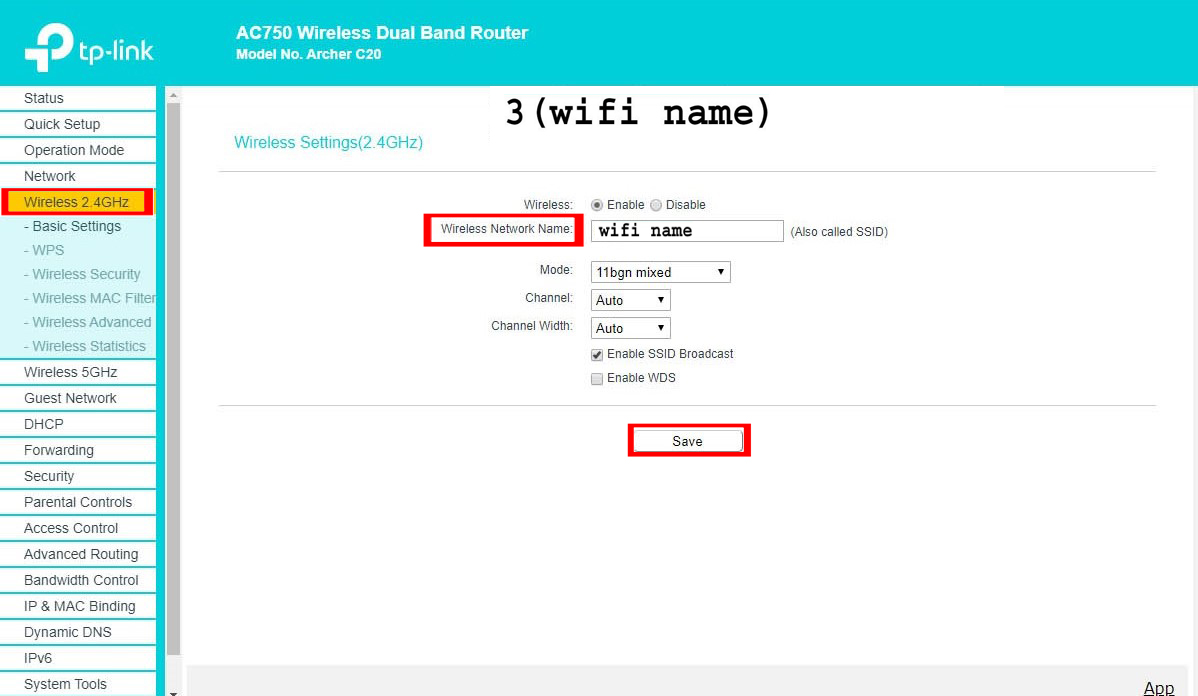Click the sidebar scroll down arrow

173,690
